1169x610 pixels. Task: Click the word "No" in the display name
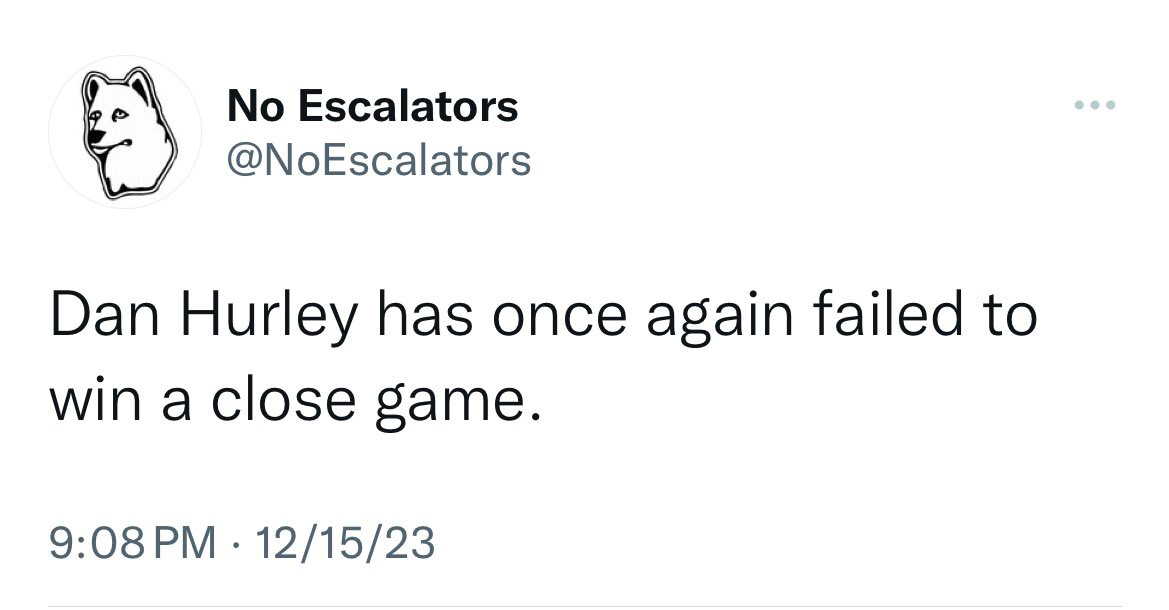tap(253, 106)
